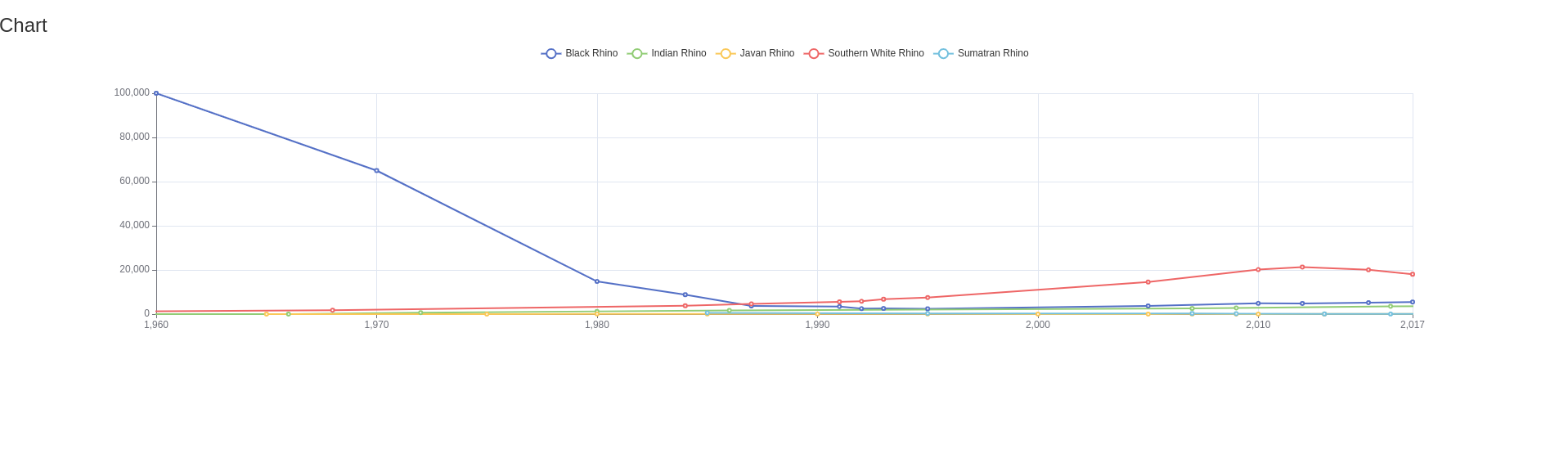Click the red Southern White Rhino legend marker

[x=814, y=54]
